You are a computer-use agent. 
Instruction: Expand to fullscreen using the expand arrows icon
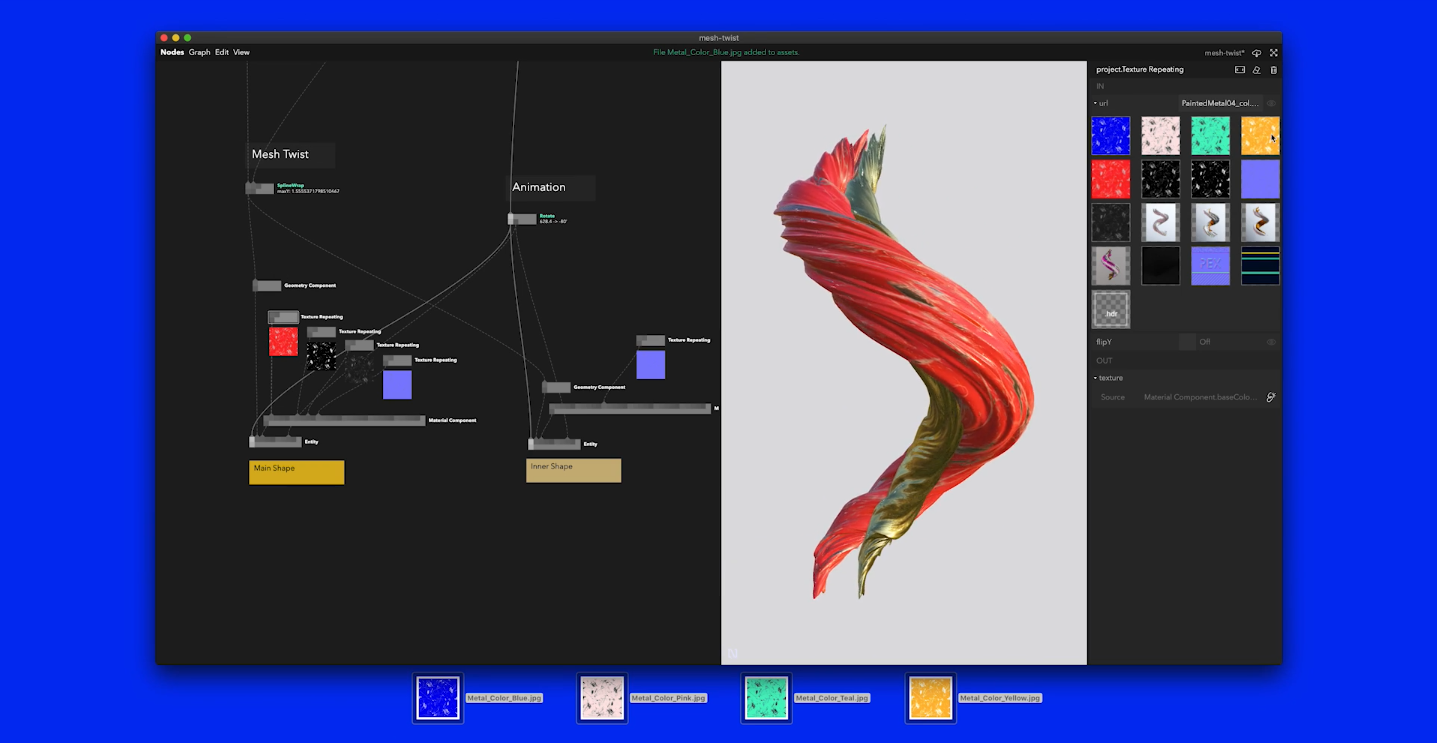click(x=1273, y=53)
